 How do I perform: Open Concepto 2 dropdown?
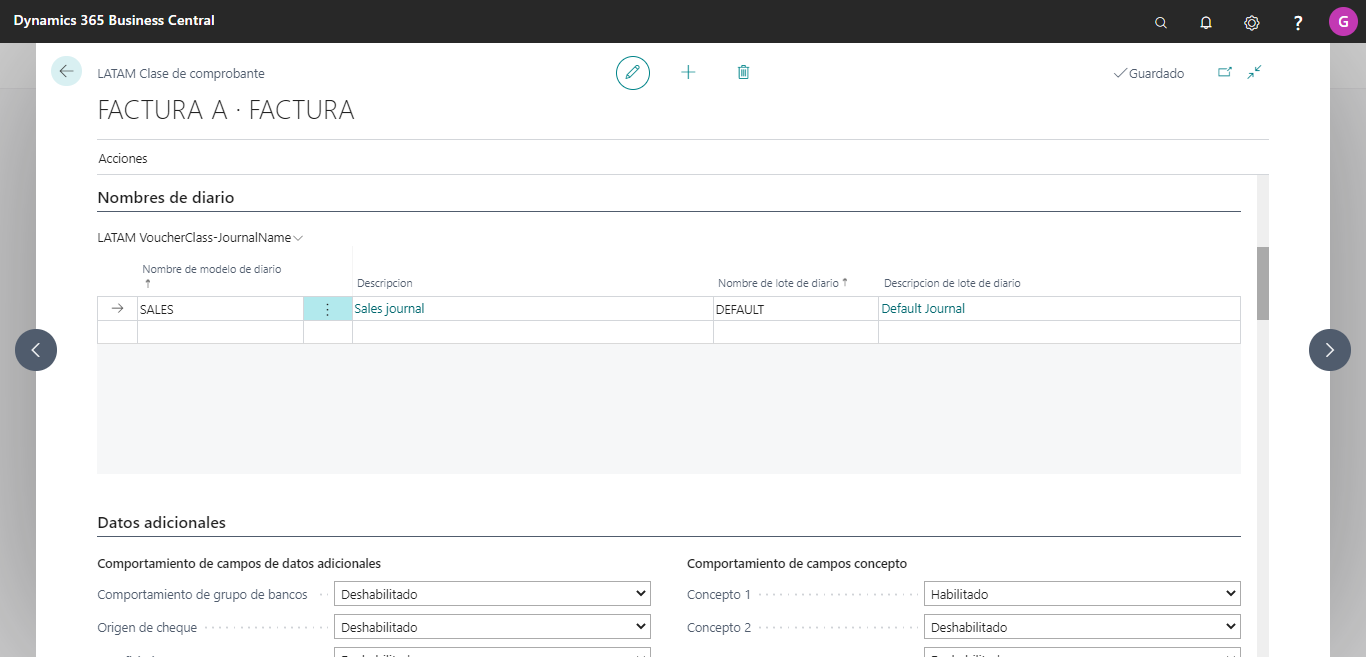click(1082, 627)
